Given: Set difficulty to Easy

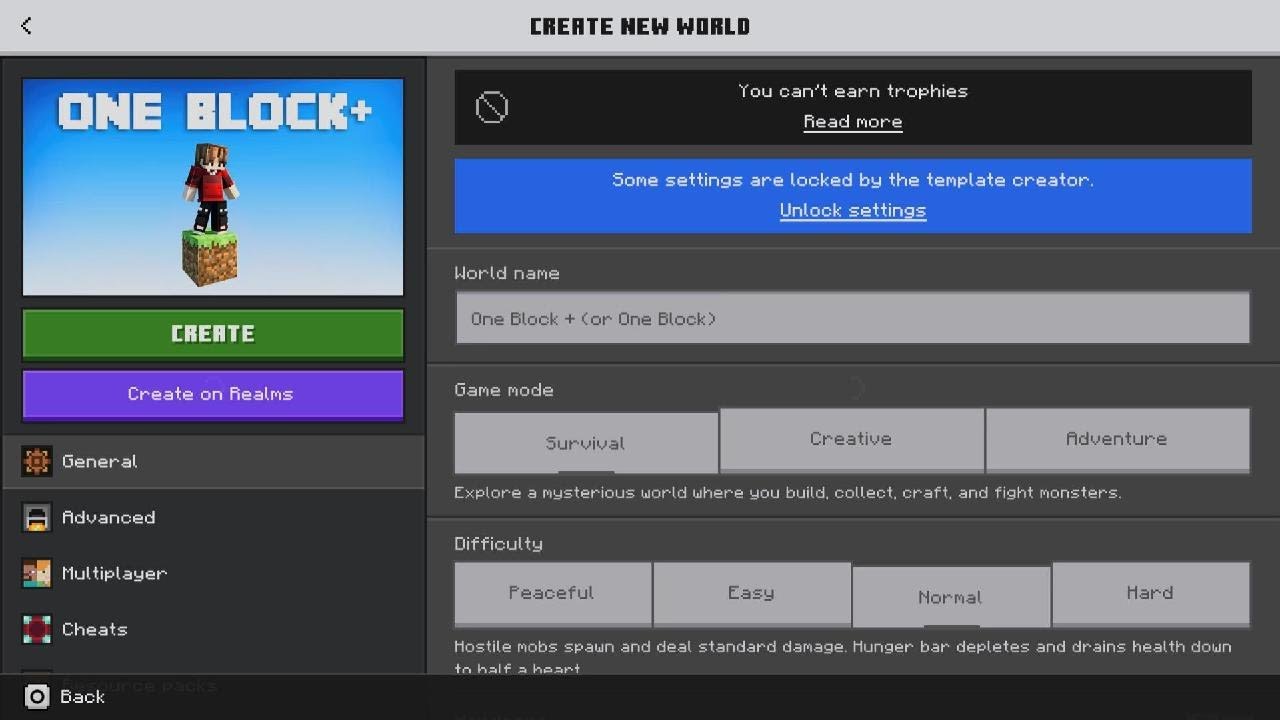Looking at the screenshot, I should pos(752,594).
